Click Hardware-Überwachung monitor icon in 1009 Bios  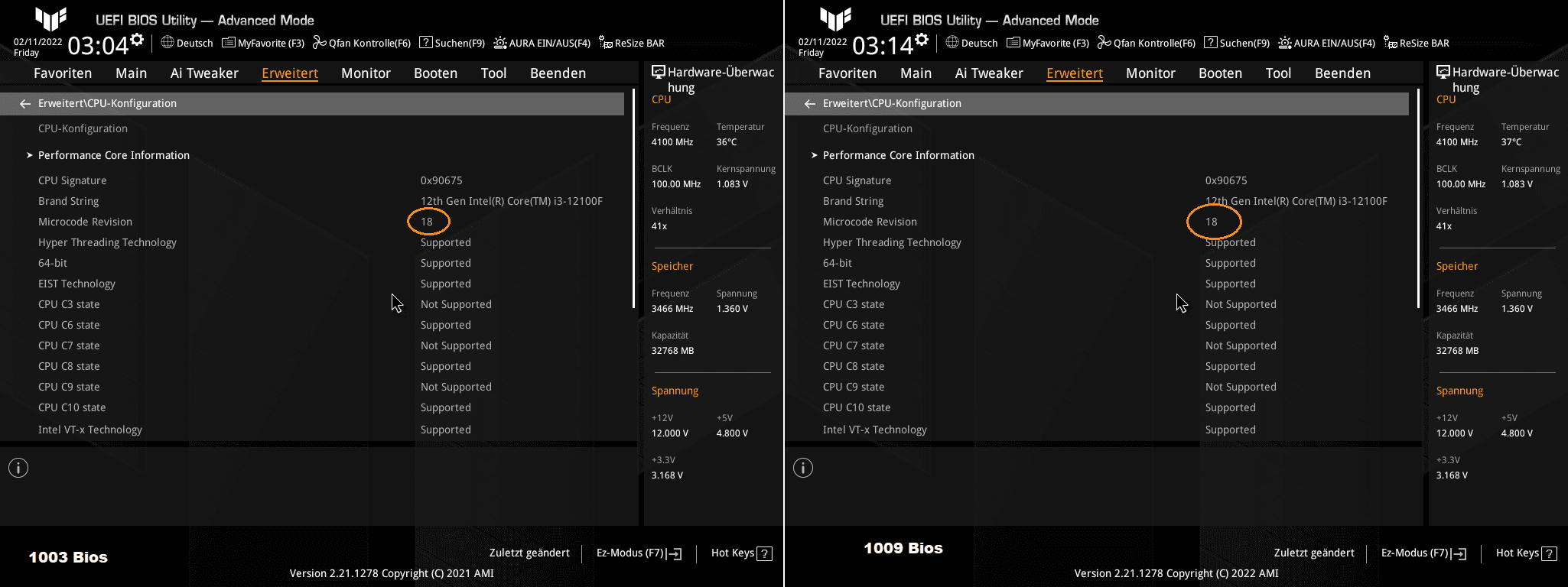point(1443,73)
